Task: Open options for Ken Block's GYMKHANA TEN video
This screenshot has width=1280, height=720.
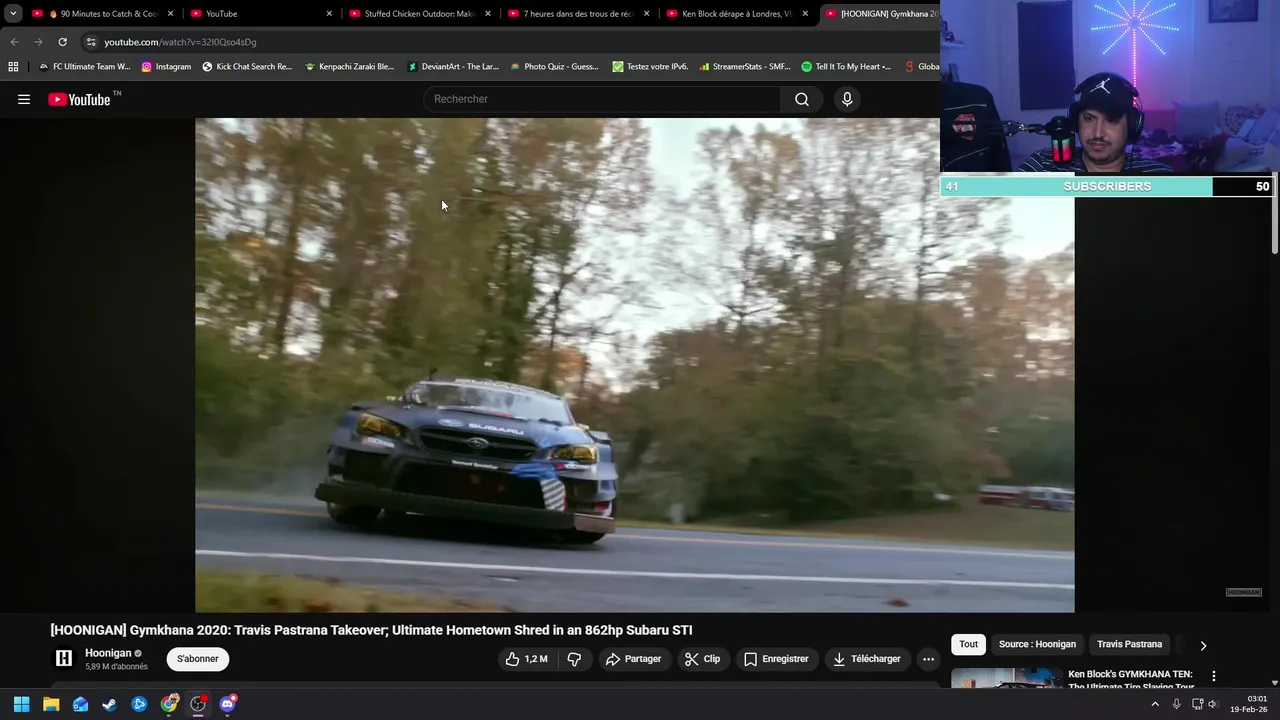Action: pos(1214,677)
